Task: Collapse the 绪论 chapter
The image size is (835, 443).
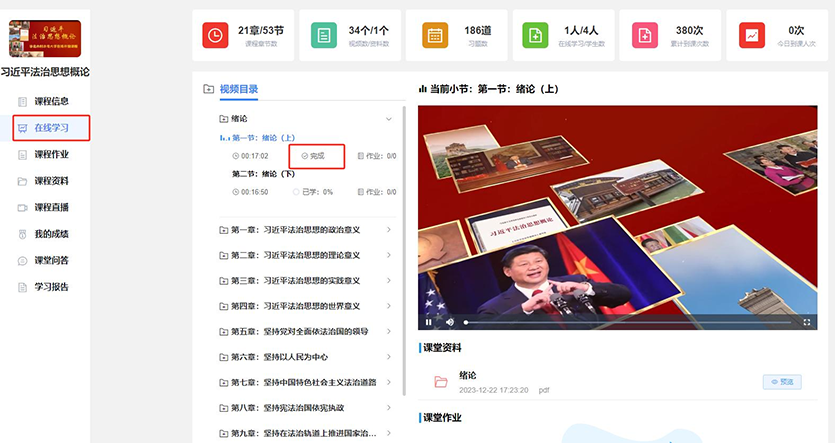Action: [389, 119]
